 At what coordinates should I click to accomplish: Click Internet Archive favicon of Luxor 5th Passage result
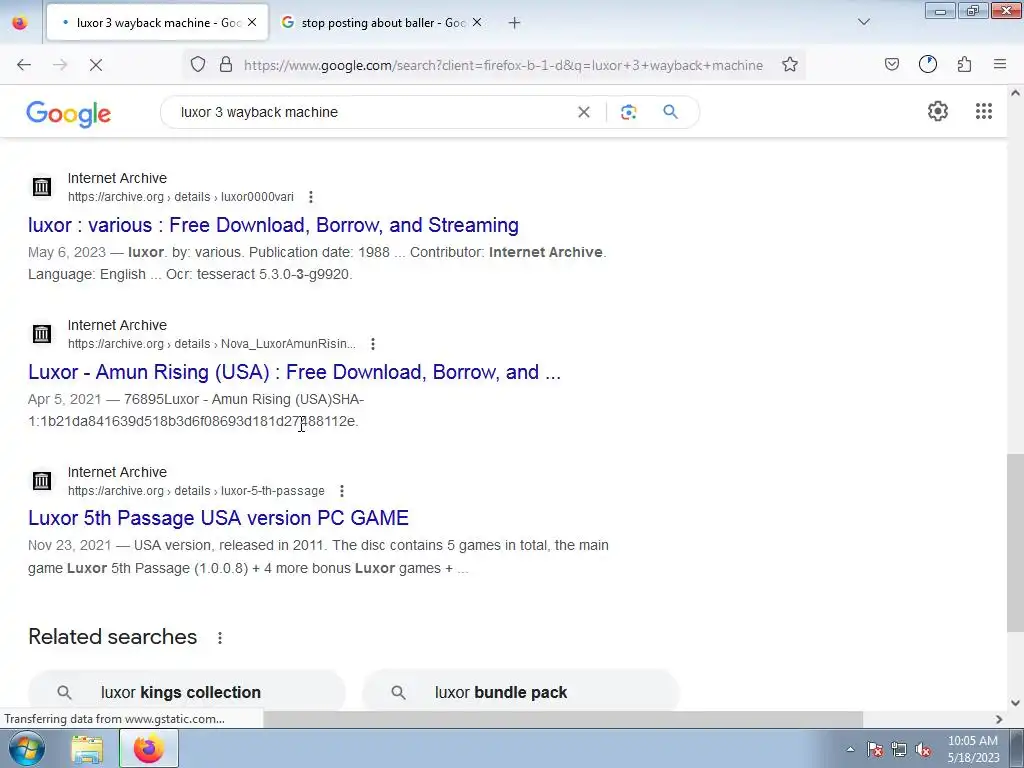point(42,481)
